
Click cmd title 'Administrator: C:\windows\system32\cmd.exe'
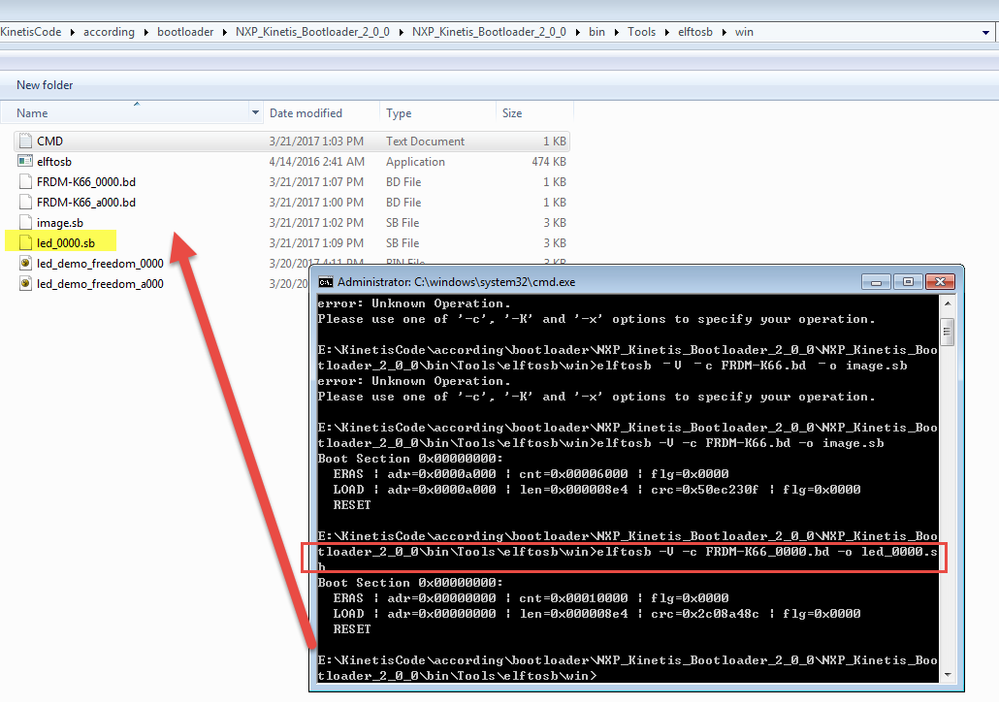(x=456, y=282)
